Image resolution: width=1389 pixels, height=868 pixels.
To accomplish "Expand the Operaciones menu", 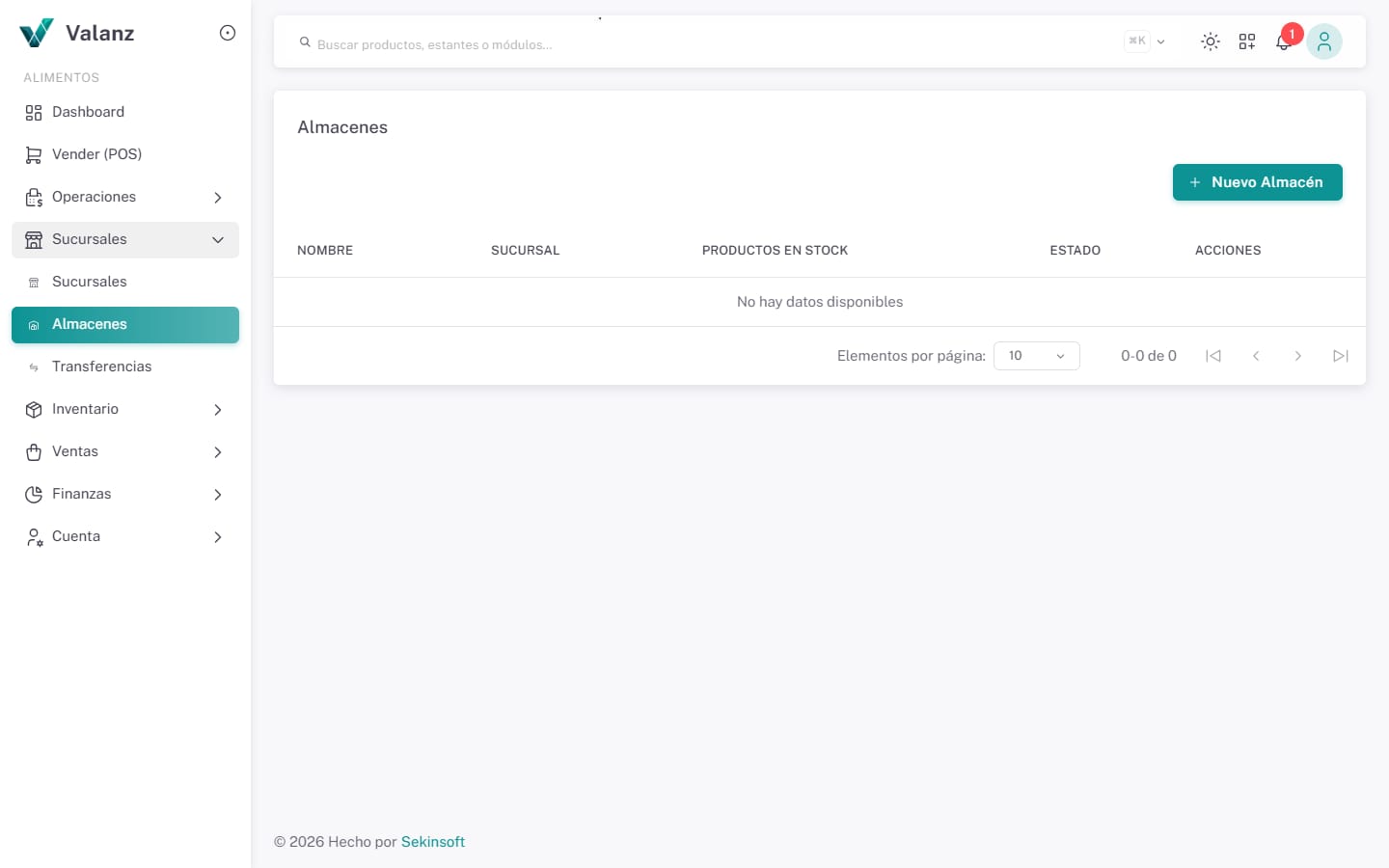I will (125, 197).
